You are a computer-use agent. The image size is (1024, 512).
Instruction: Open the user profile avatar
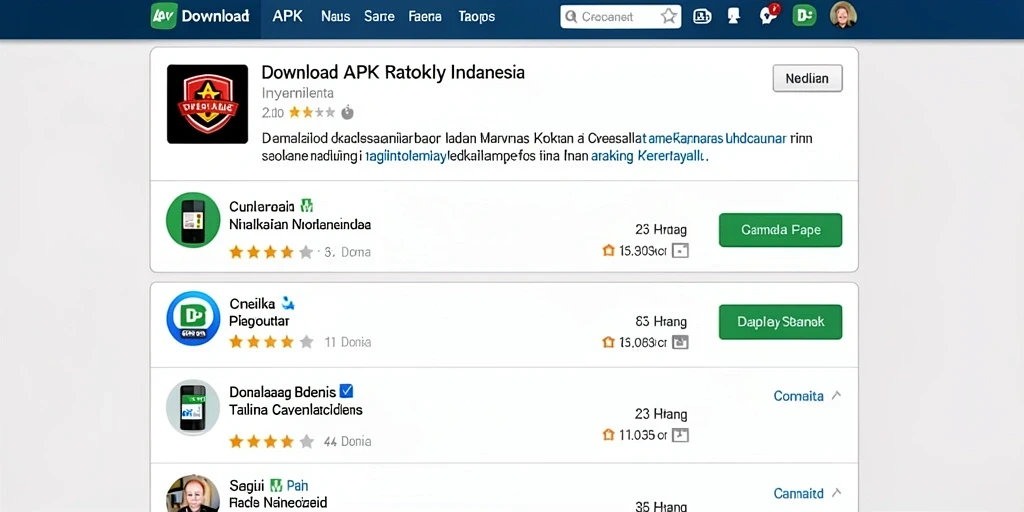click(x=842, y=16)
